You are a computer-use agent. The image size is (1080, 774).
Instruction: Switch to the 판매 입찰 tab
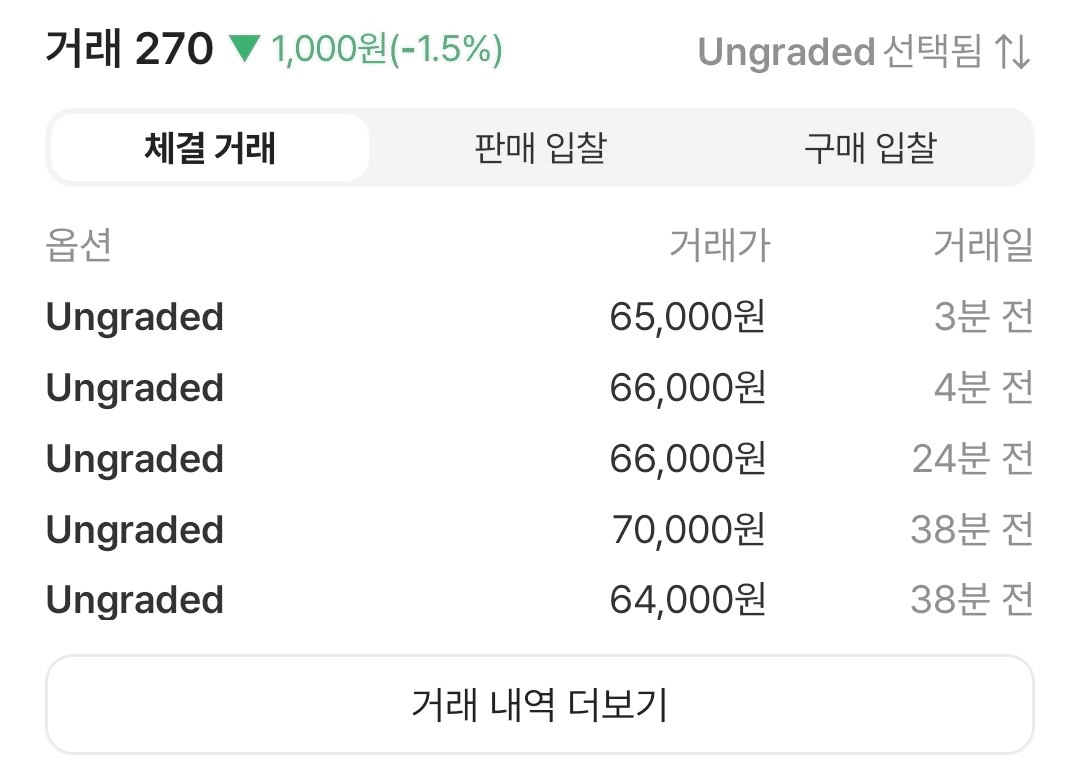pos(540,148)
